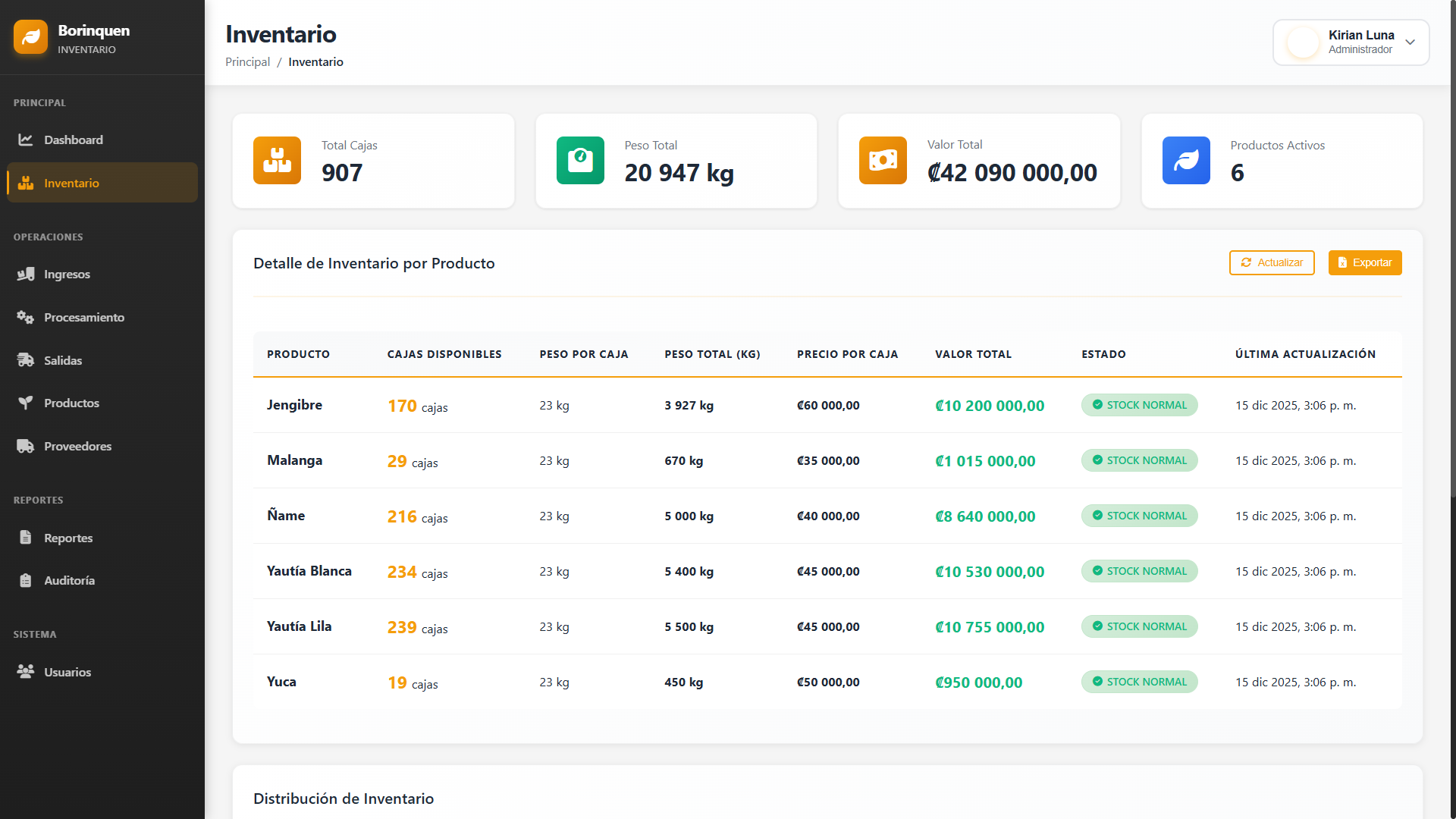Click the Inventario box icon in the sidebar
Image resolution: width=1456 pixels, height=819 pixels.
(27, 183)
